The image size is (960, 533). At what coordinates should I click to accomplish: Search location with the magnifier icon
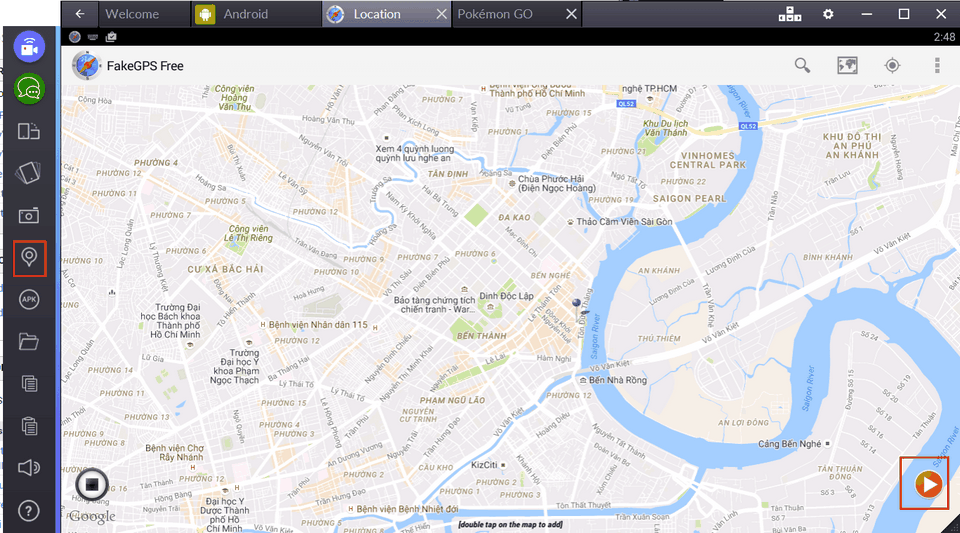click(802, 65)
